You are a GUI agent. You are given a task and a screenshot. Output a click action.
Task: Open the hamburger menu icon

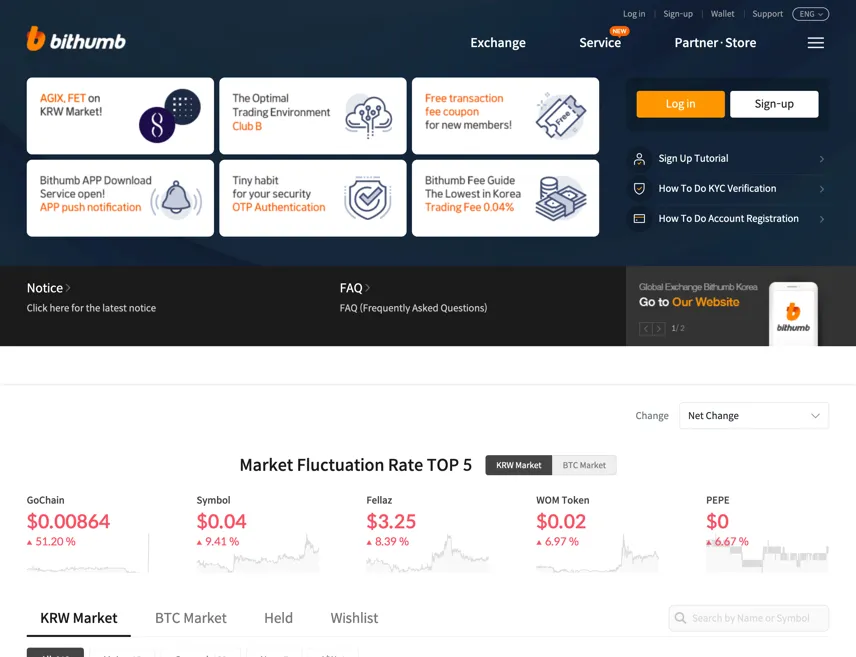816,43
